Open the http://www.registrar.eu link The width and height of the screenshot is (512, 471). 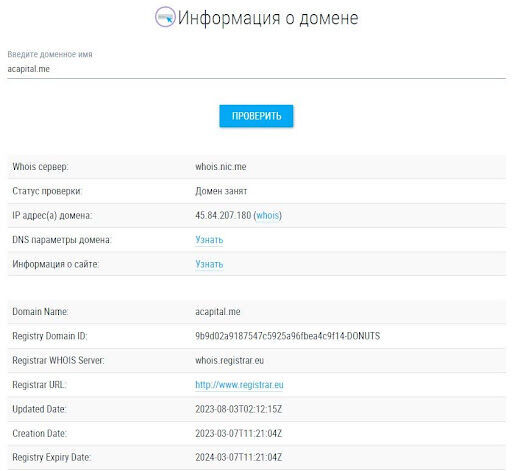pos(239,385)
